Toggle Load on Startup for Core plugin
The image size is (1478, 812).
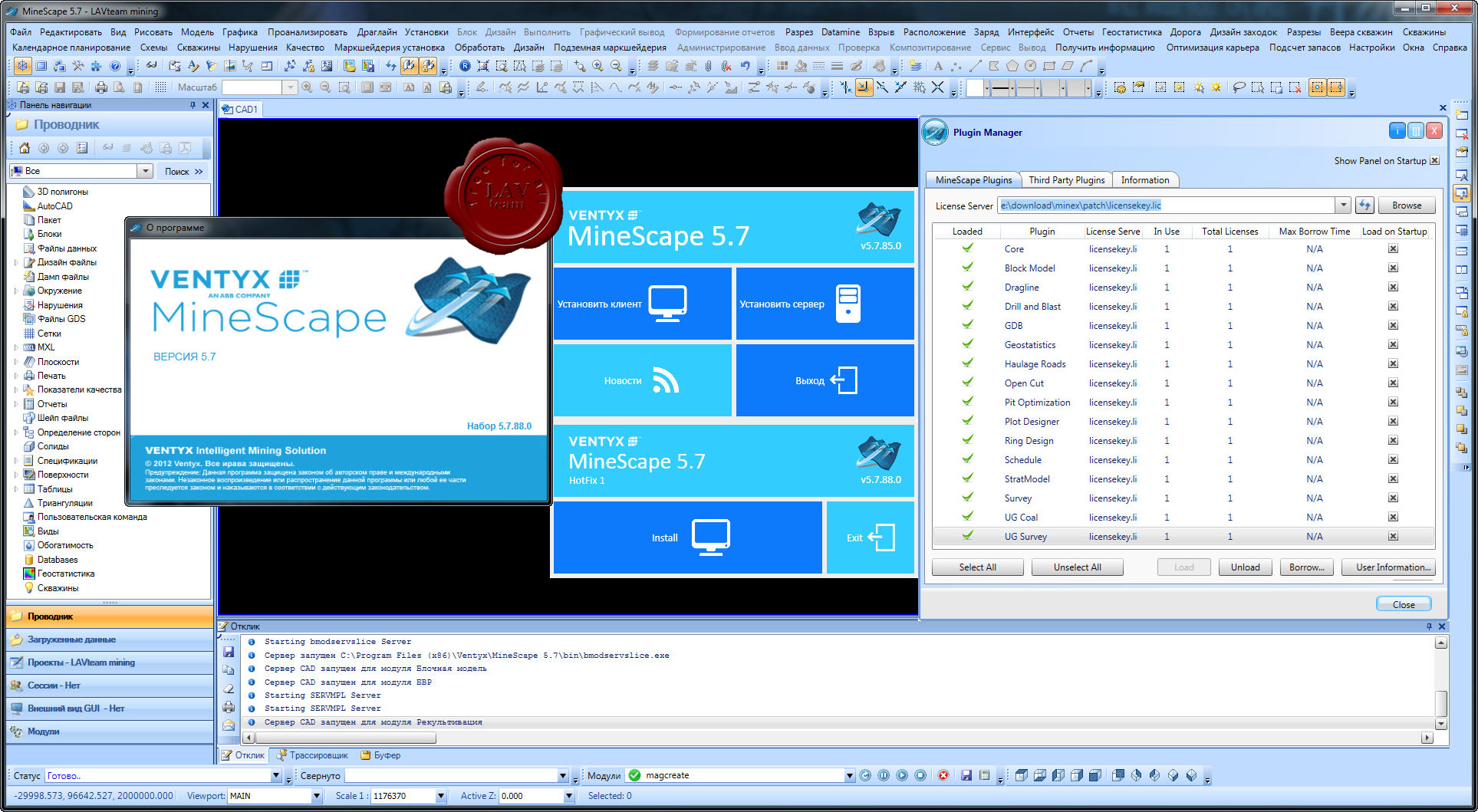tap(1393, 249)
